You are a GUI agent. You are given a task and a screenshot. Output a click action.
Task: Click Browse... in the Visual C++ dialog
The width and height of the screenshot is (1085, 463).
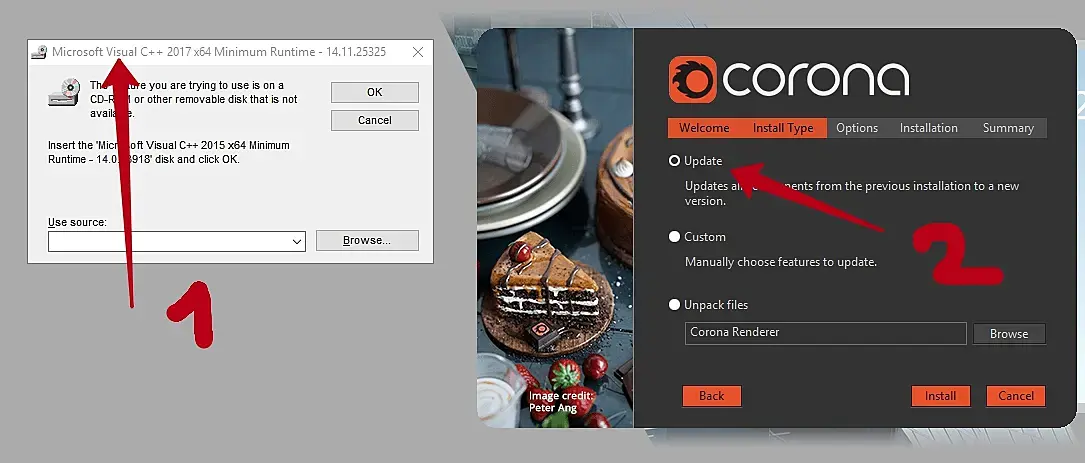(x=367, y=240)
